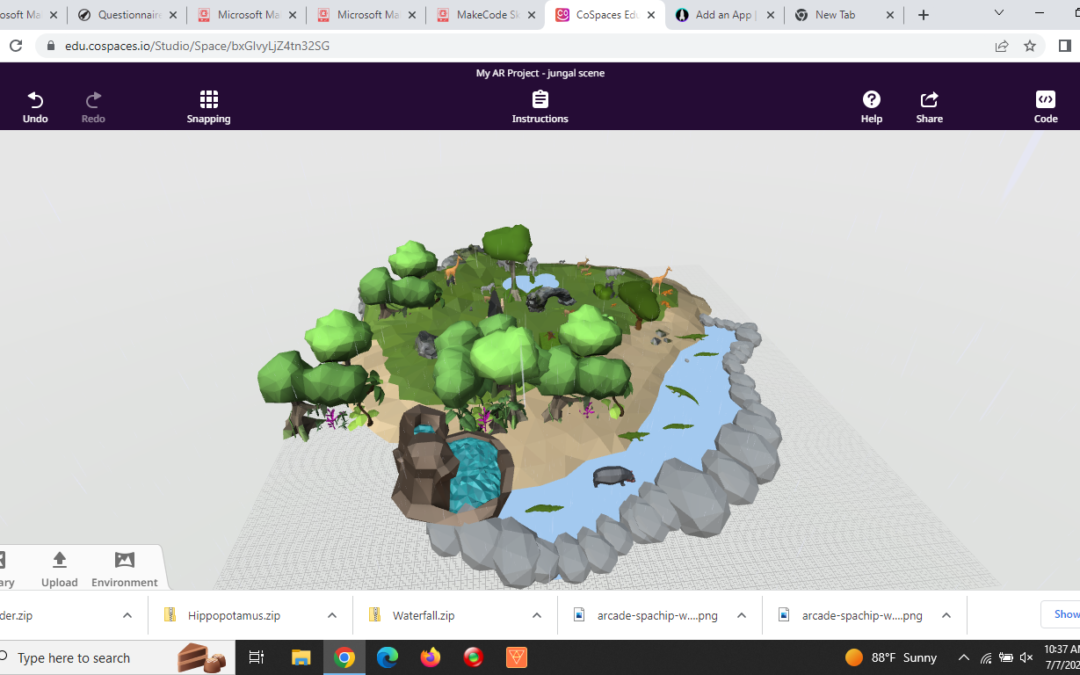Image resolution: width=1080 pixels, height=675 pixels.
Task: Select the hippopotamus in the river
Action: click(x=613, y=475)
